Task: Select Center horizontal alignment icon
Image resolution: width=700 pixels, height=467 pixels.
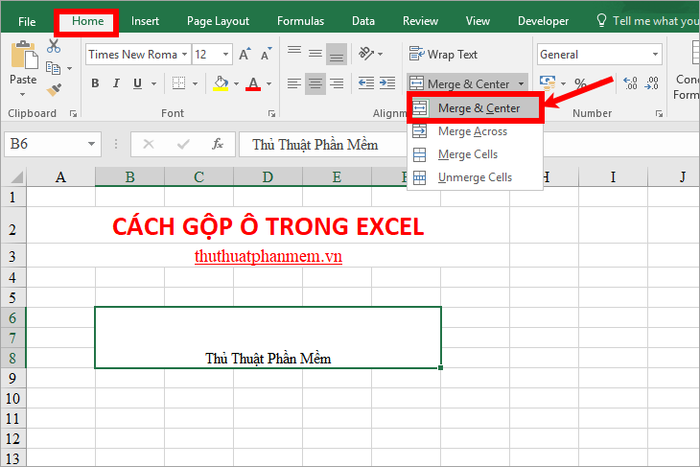Action: [315, 83]
